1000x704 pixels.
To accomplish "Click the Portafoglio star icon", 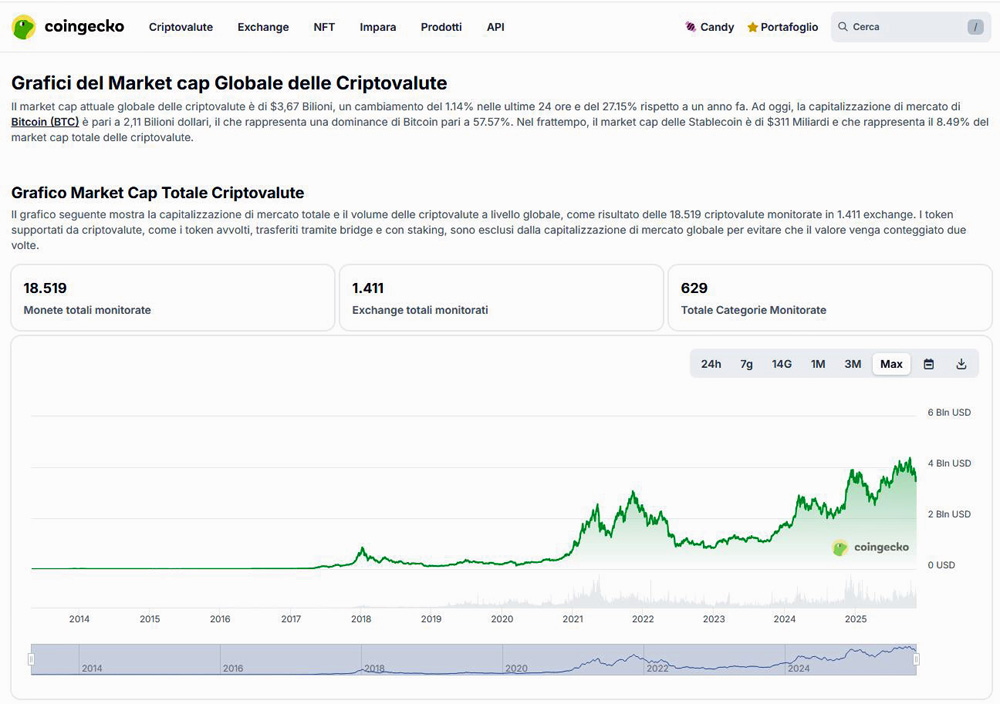I will point(753,27).
